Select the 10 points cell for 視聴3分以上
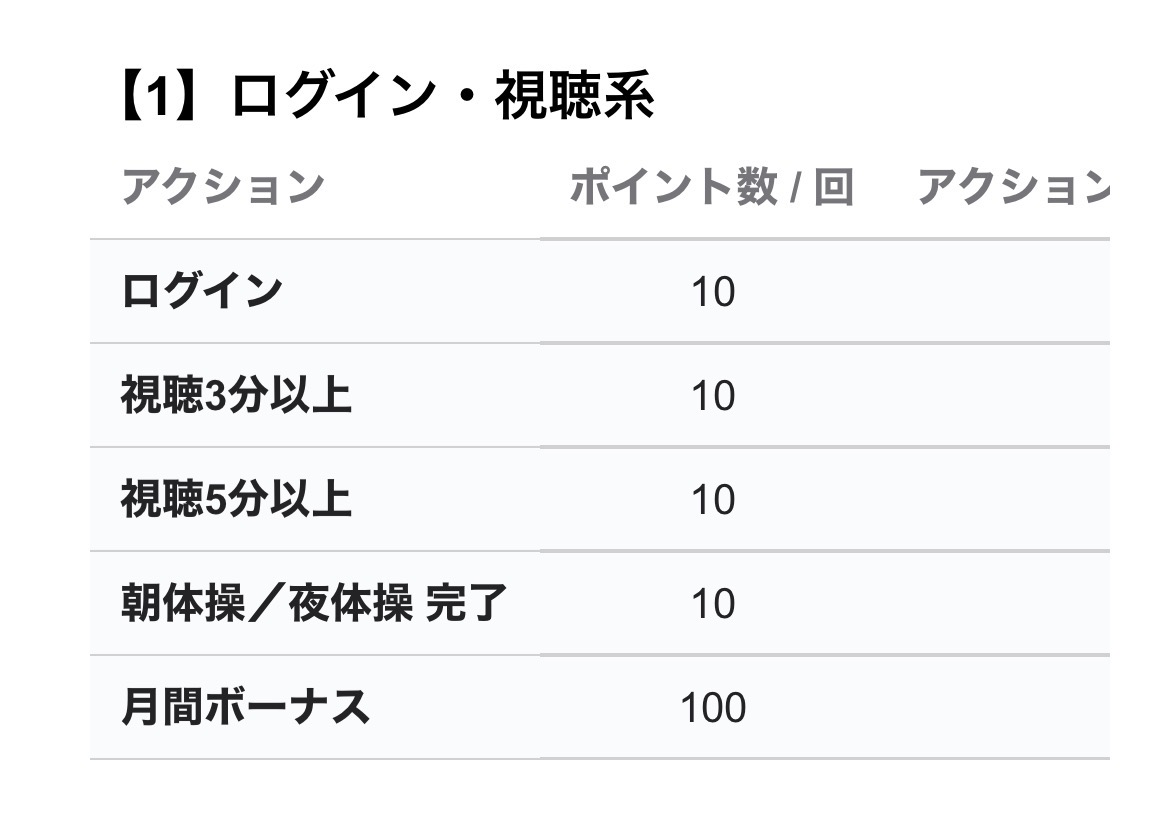This screenshot has width=1170, height=828. pos(712,397)
